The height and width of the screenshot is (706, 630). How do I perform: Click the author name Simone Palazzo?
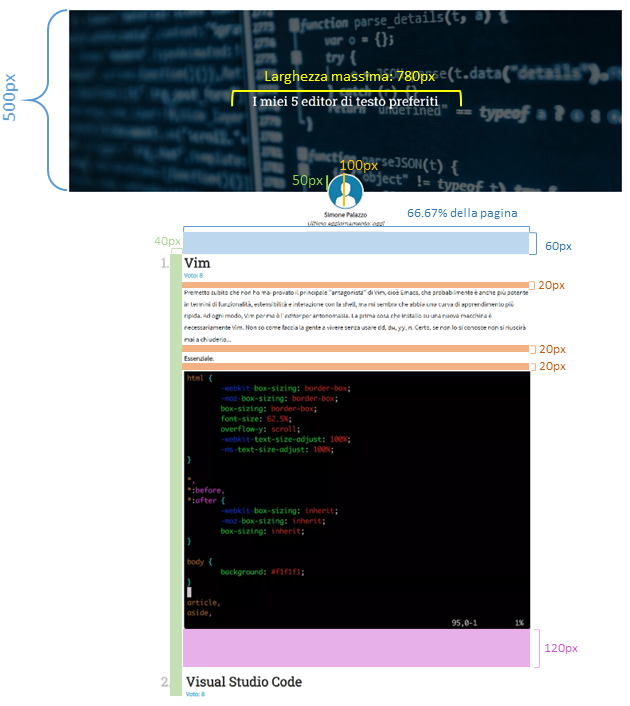pyautogui.click(x=345, y=215)
